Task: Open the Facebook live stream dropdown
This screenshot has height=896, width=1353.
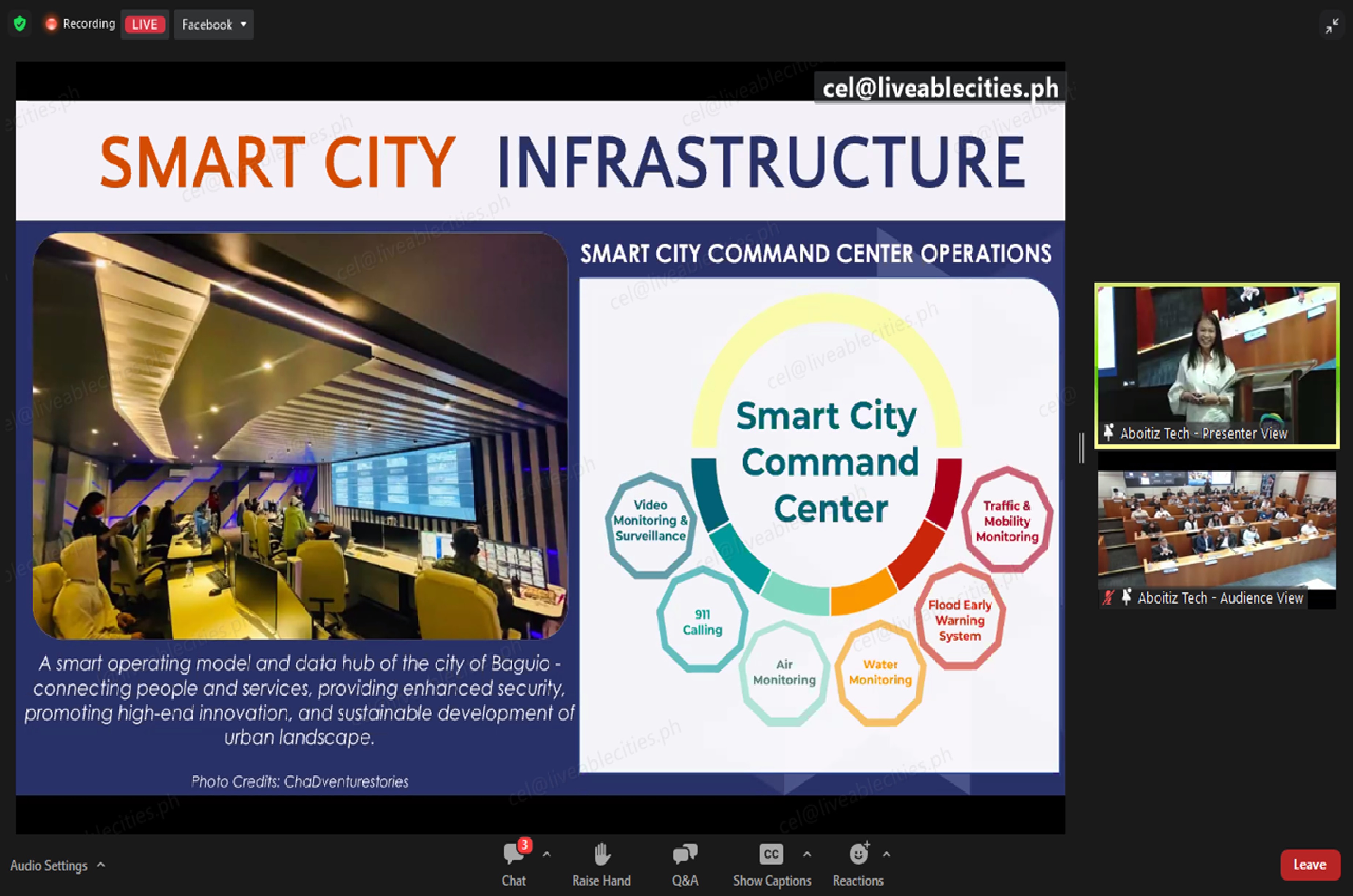Action: pyautogui.click(x=214, y=25)
